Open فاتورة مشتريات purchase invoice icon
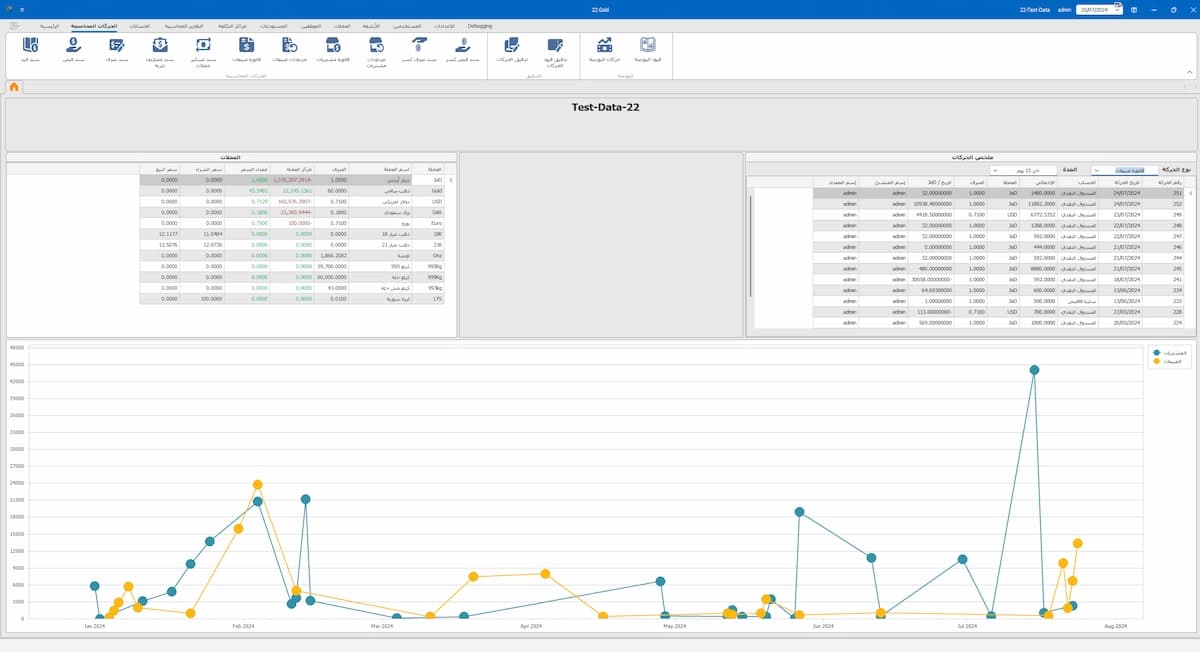The image size is (1200, 652). coord(333,44)
